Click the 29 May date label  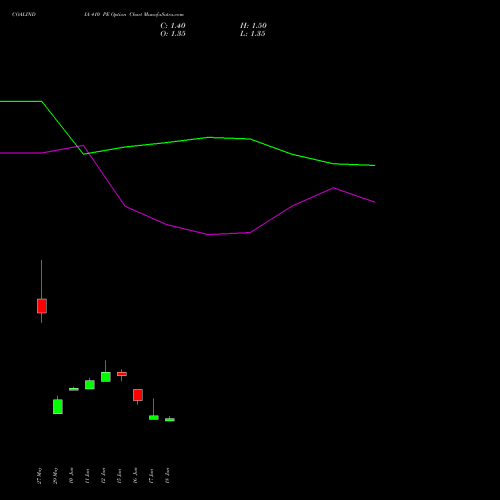55,476
